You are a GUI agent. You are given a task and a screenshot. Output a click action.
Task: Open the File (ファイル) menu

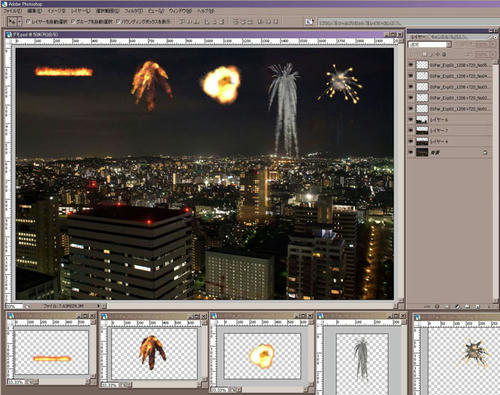12,11
